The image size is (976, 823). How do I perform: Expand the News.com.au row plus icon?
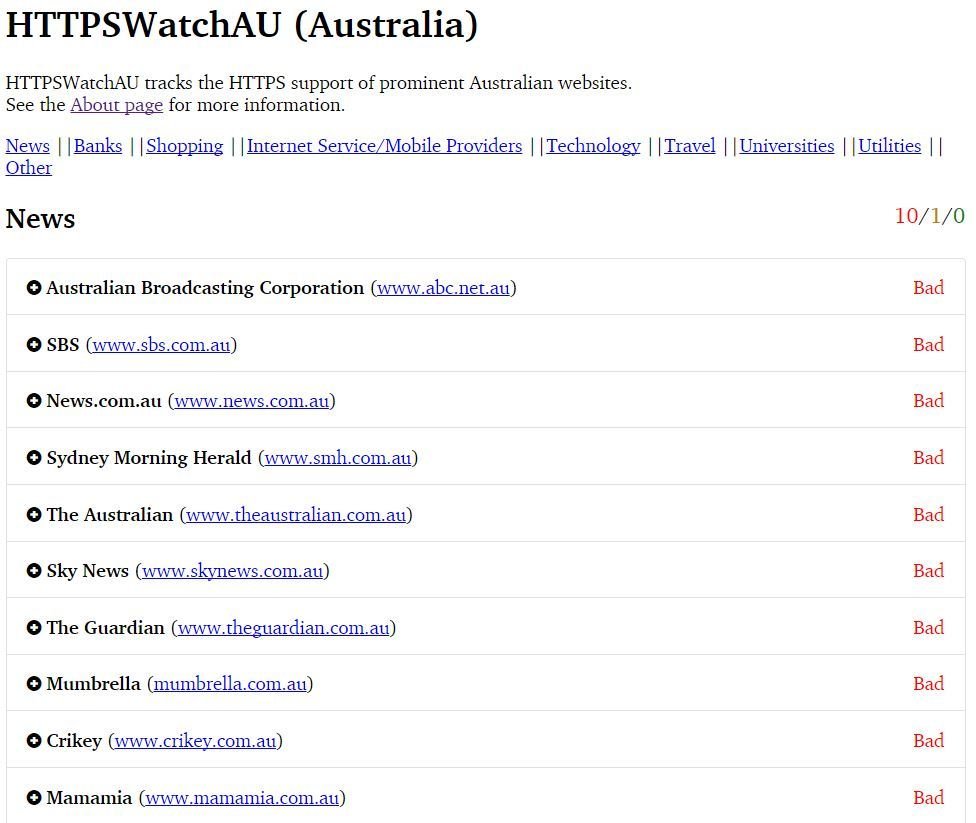(x=34, y=401)
